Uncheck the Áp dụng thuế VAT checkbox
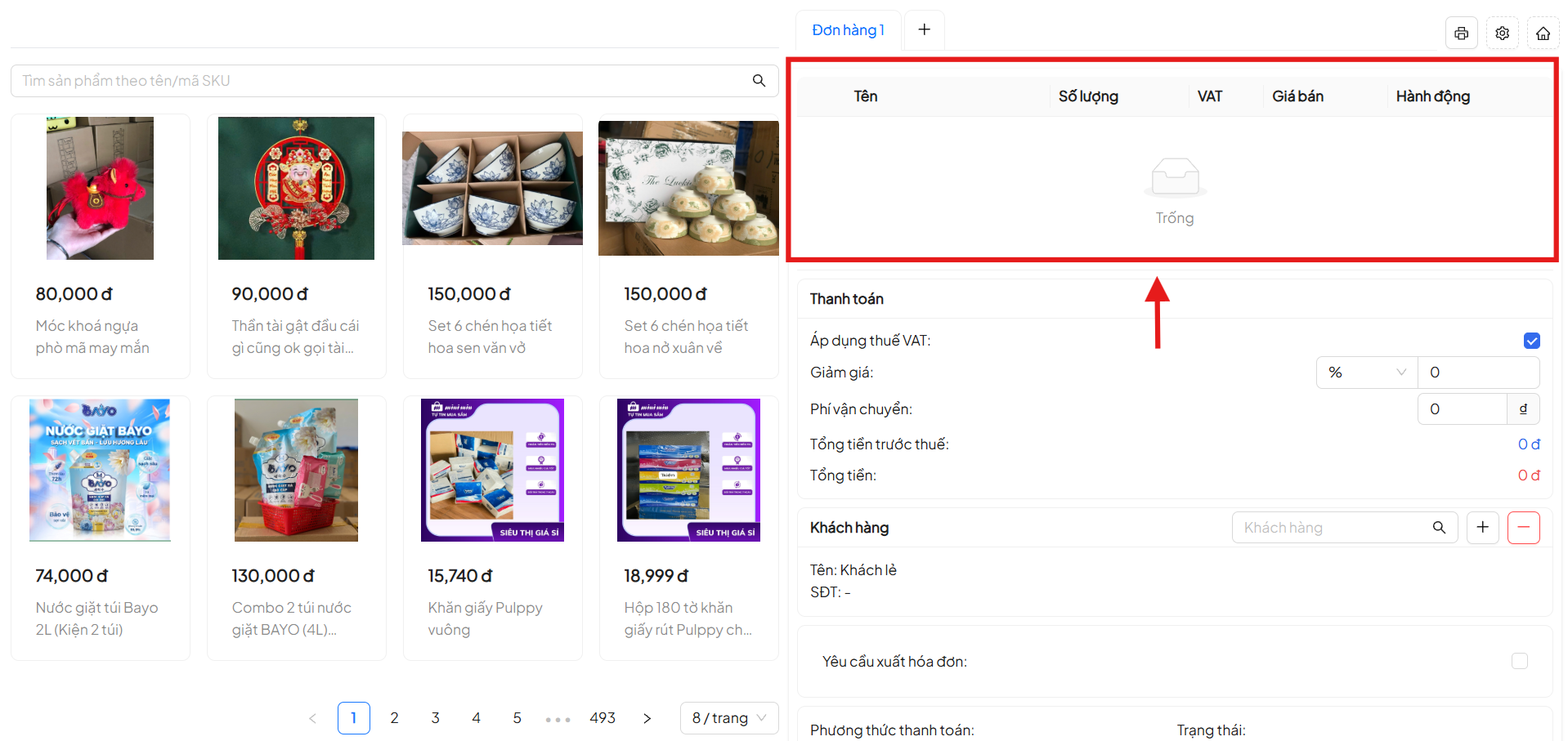 tap(1531, 341)
